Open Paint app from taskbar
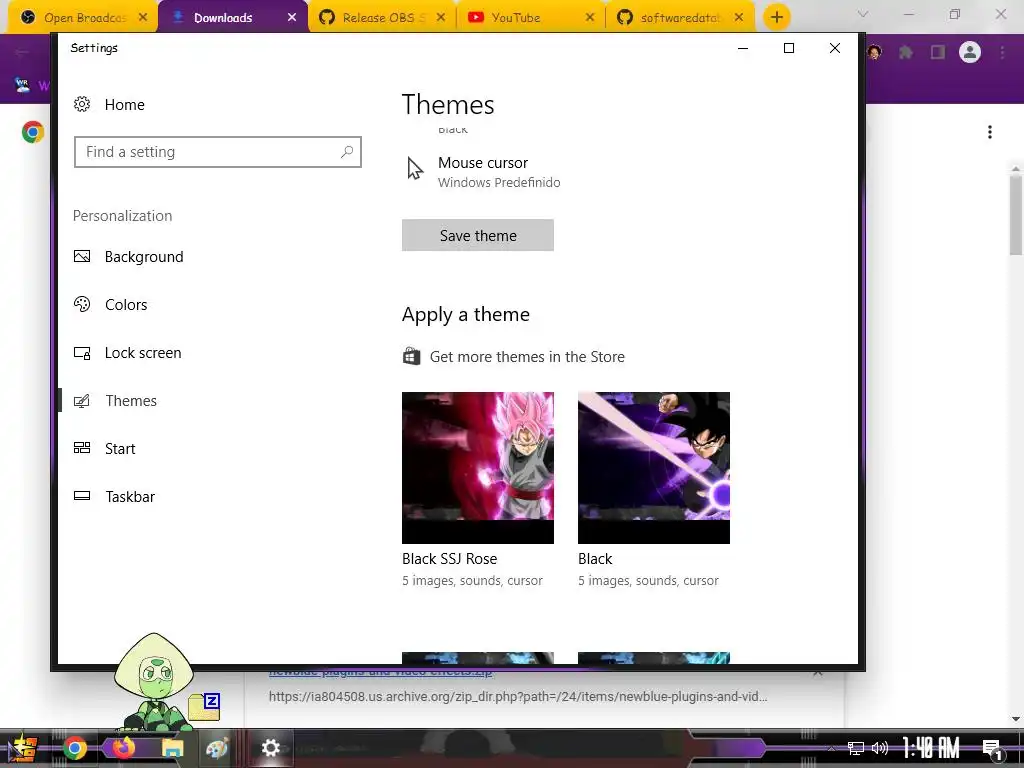Viewport: 1024px width, 768px height. pyautogui.click(x=217, y=748)
